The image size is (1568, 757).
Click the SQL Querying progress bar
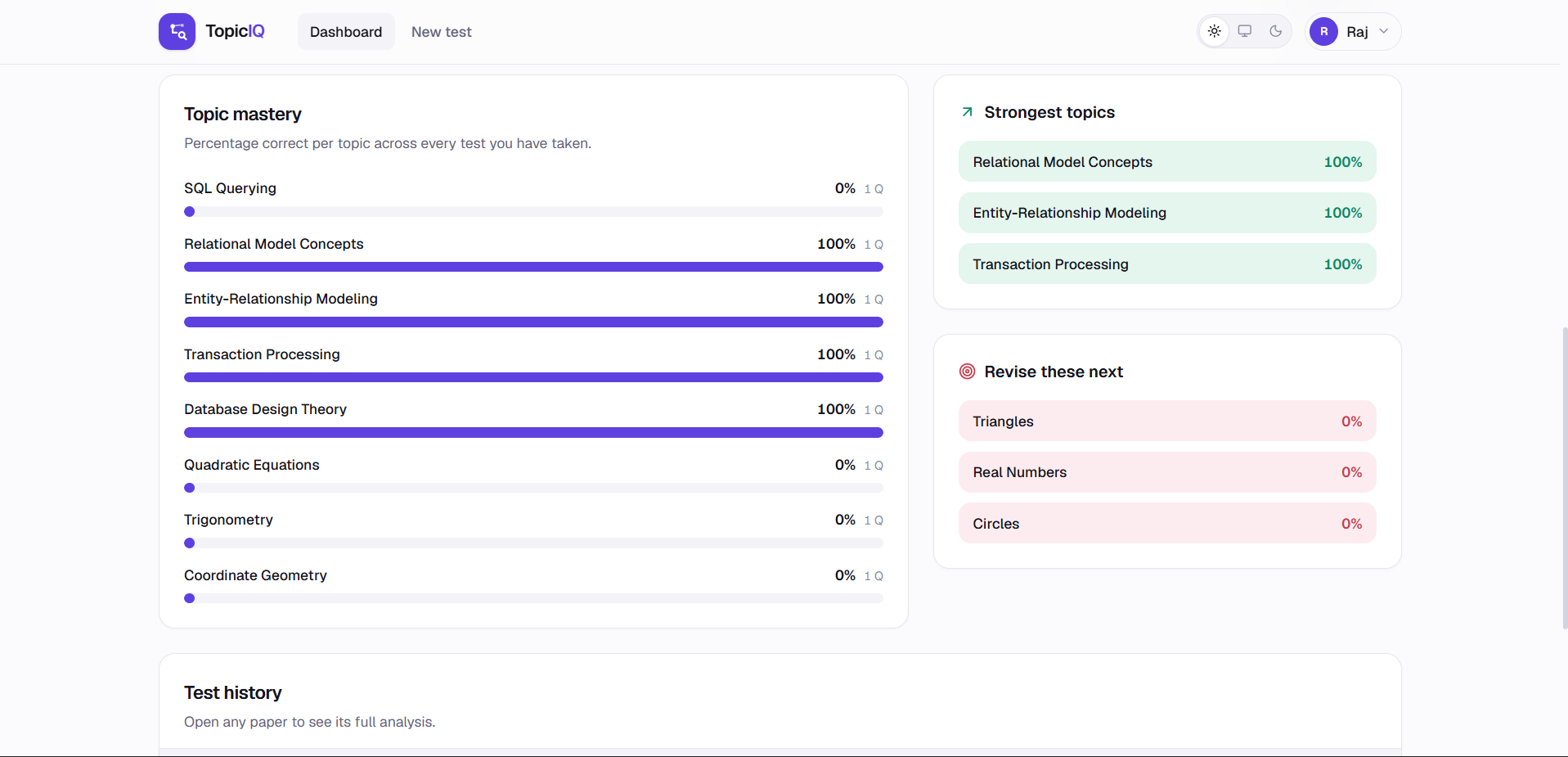533,212
